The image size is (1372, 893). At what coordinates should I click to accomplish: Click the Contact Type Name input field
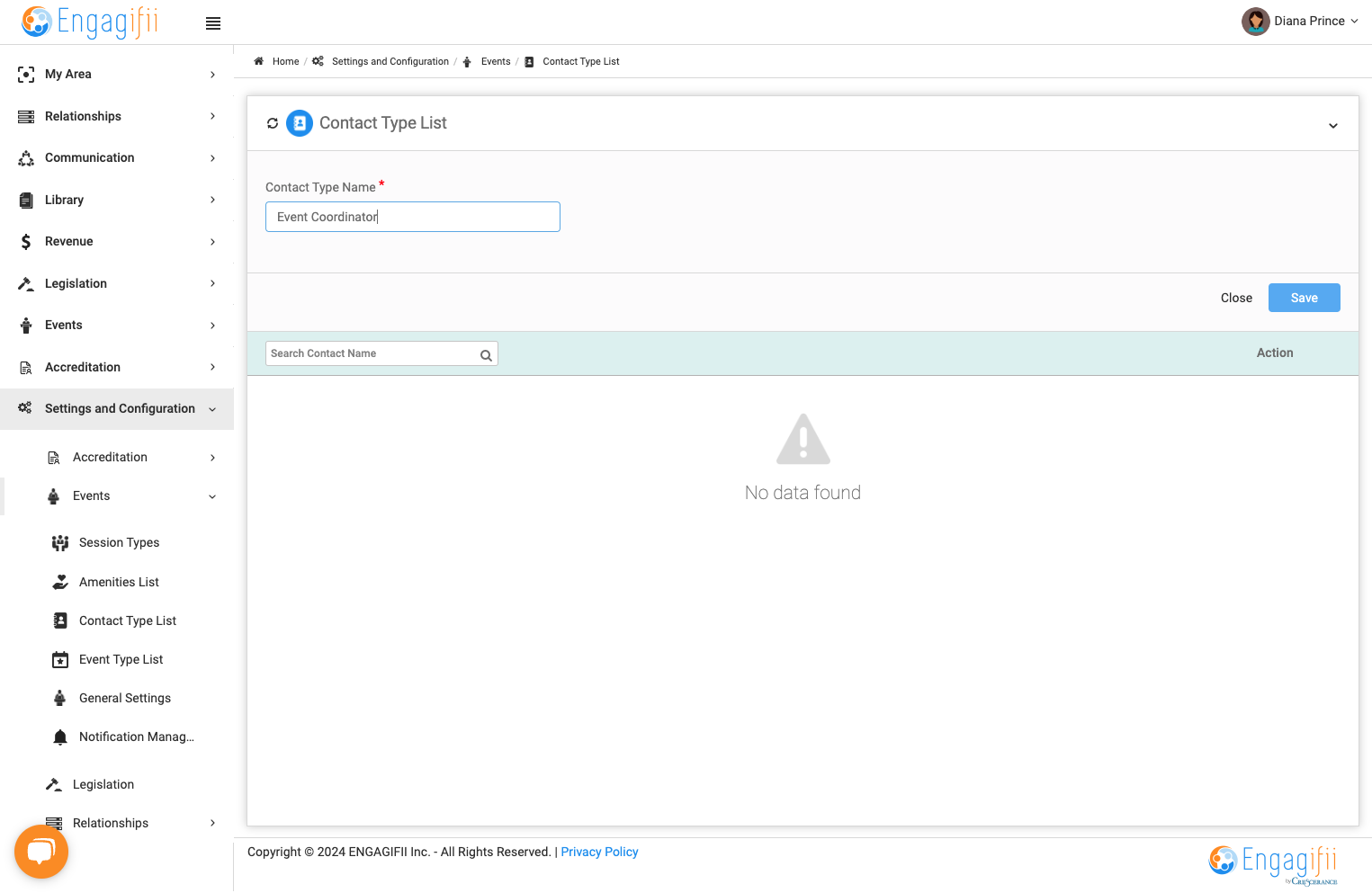point(413,217)
